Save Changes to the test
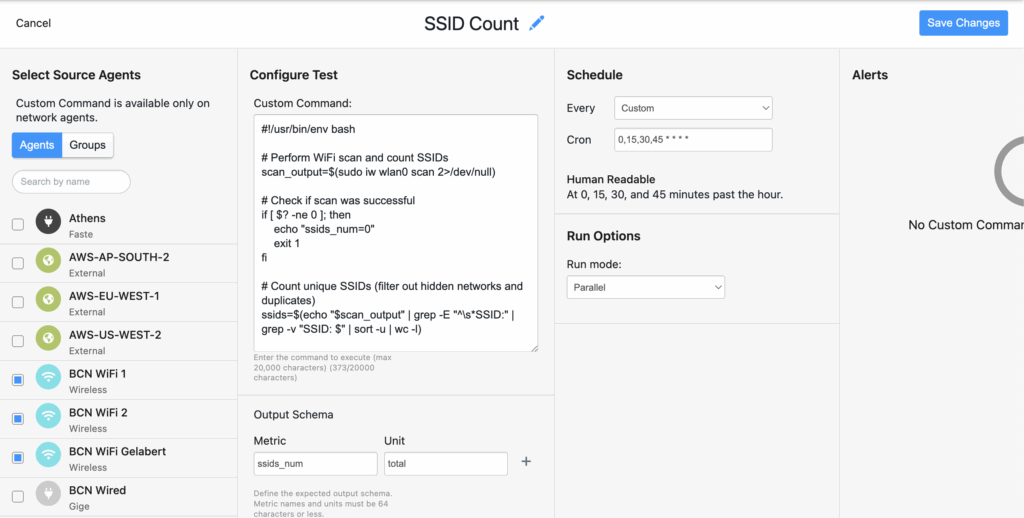 tap(962, 23)
